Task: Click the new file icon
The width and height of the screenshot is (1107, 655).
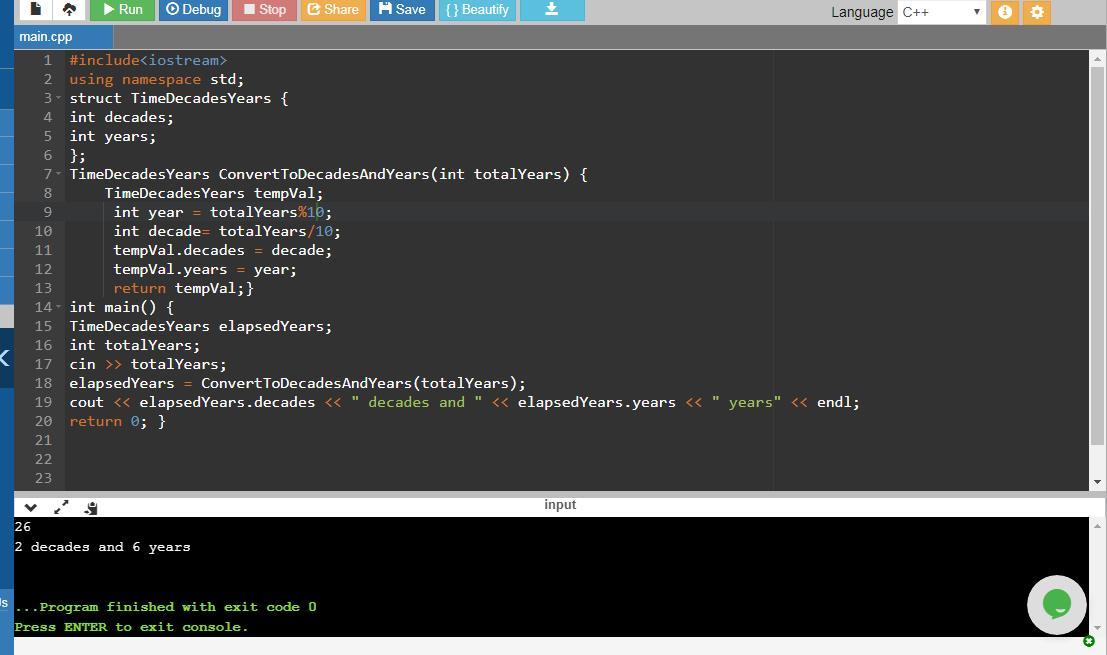Action: 35,10
